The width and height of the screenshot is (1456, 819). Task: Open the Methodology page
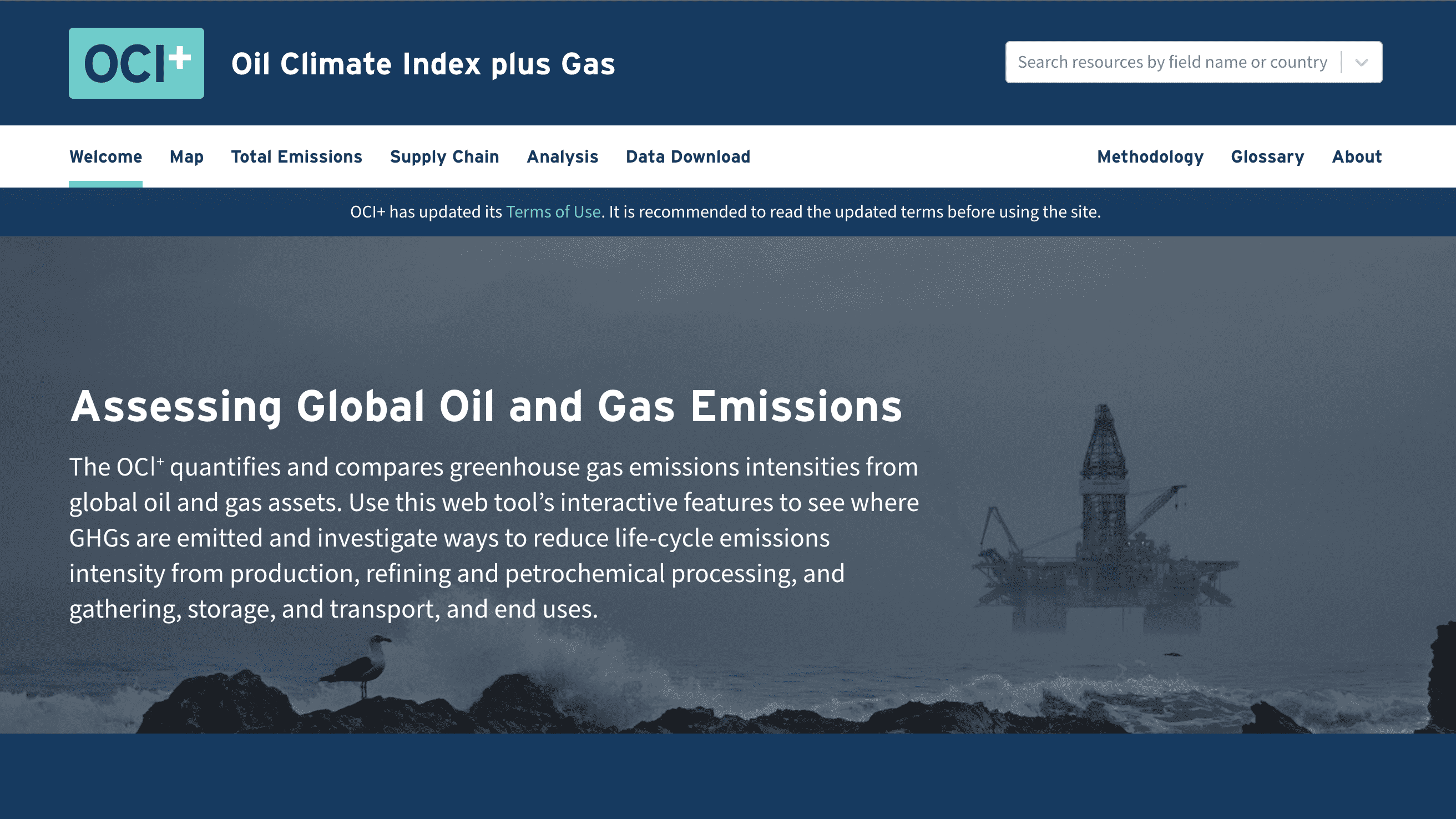[x=1150, y=156]
